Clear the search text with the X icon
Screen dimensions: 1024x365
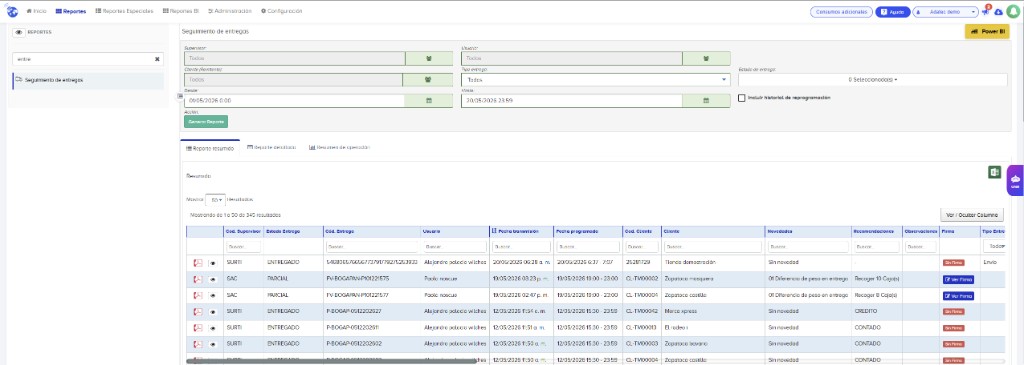point(157,59)
